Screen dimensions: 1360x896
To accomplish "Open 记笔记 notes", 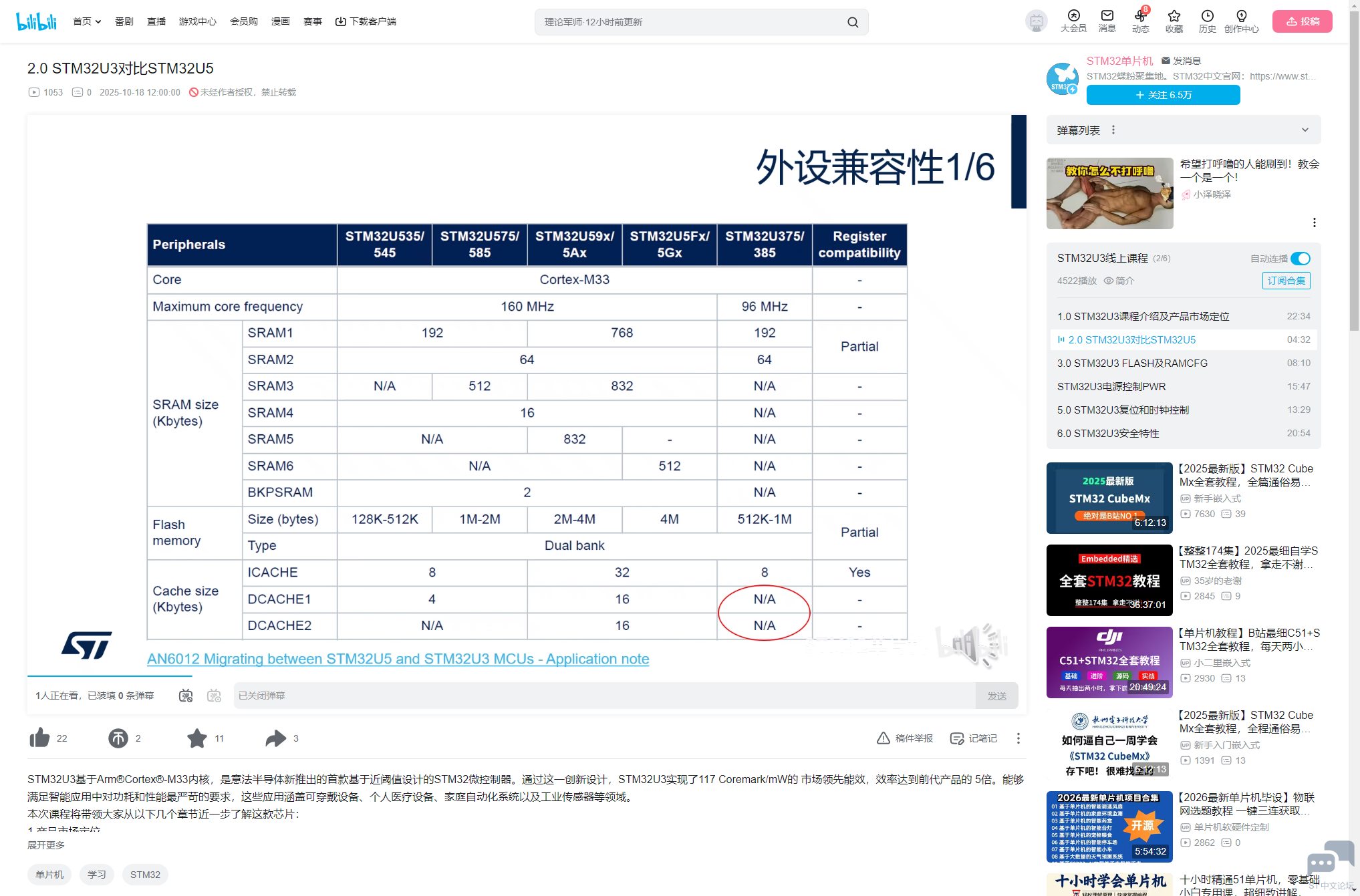I will click(974, 738).
